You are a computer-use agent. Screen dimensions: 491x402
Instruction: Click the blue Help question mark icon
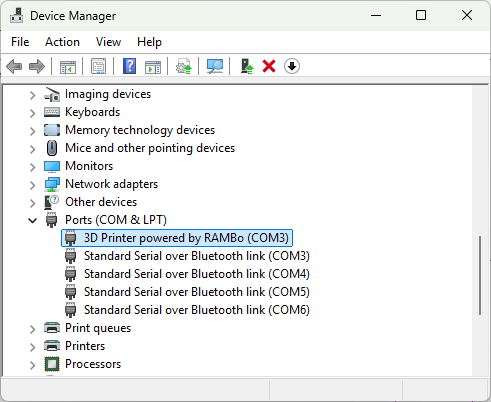coord(129,66)
